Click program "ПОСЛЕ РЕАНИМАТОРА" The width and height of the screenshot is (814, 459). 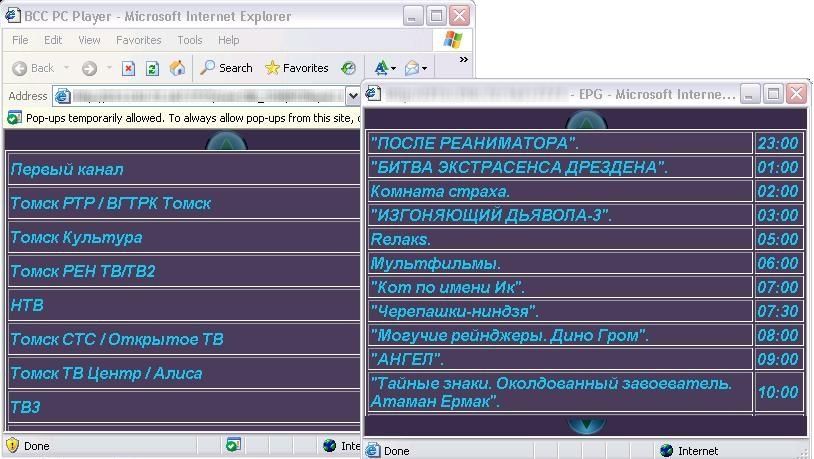tap(560, 143)
